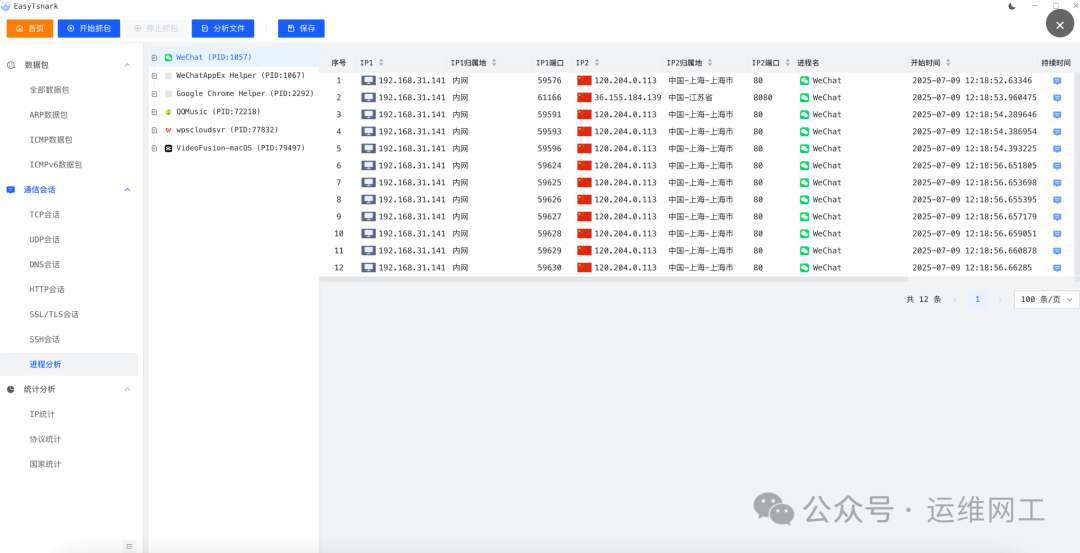Collapse the 数据包 sidebar section
Screen dimensions: 1080x553
[x=127, y=65]
